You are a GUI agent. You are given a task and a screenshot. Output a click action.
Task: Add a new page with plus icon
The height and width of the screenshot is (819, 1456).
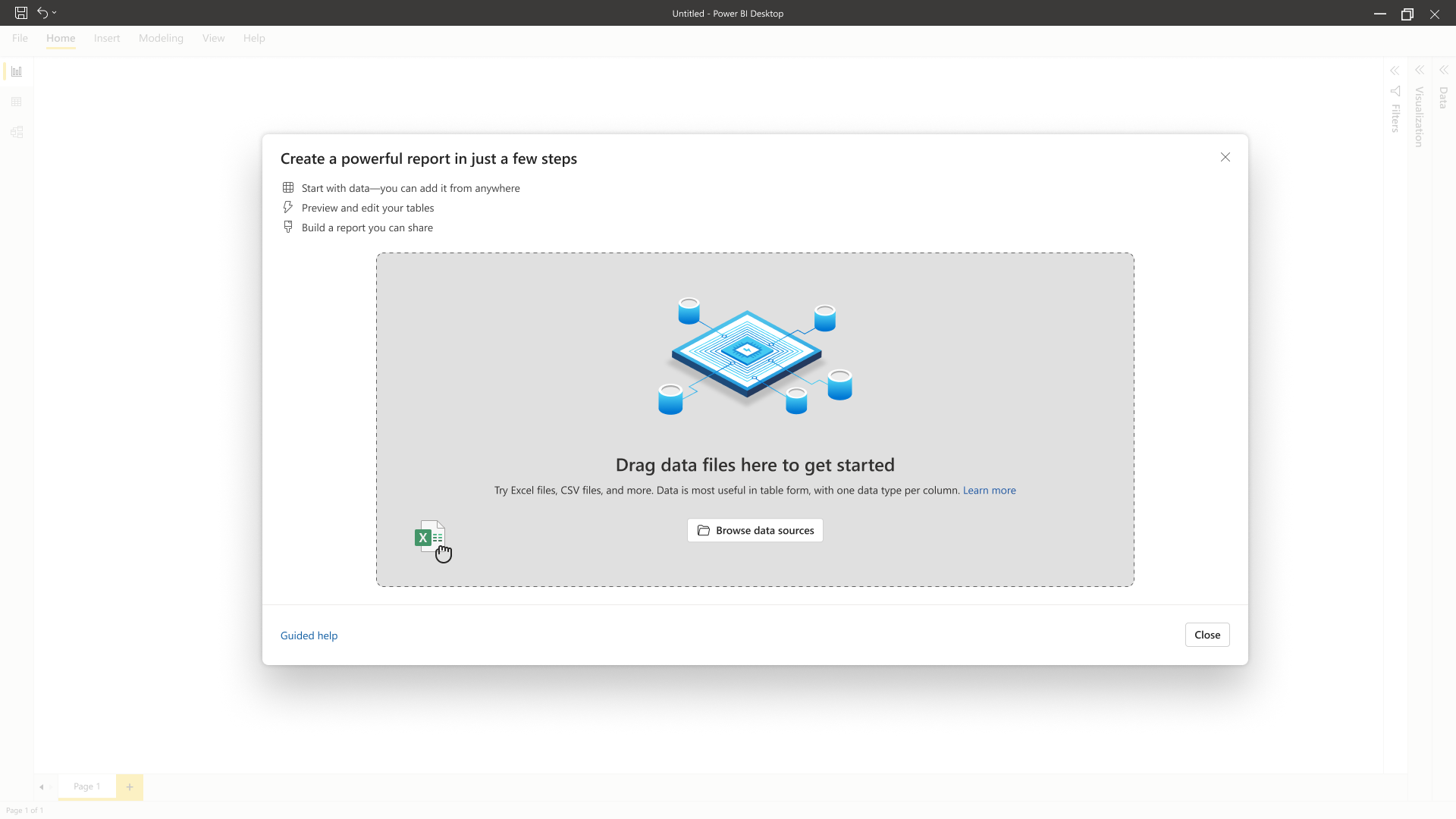(x=130, y=787)
